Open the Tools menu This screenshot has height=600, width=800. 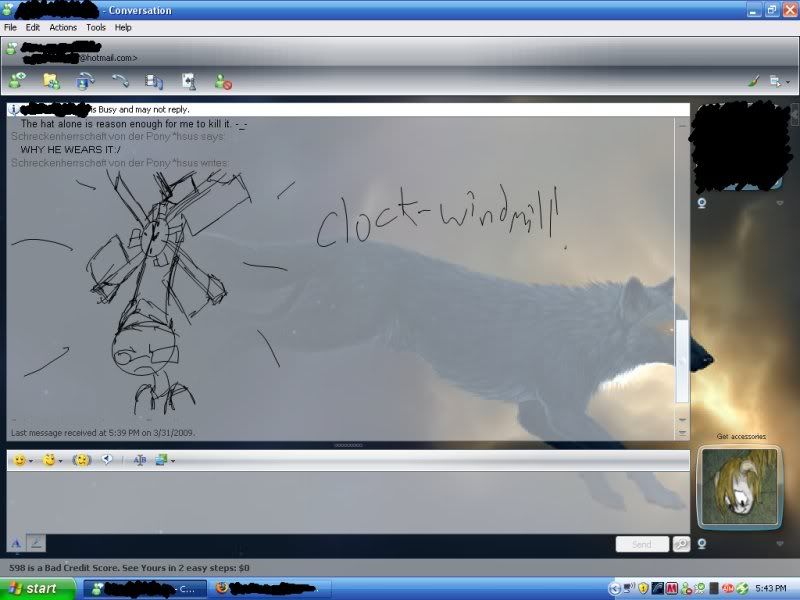click(96, 27)
